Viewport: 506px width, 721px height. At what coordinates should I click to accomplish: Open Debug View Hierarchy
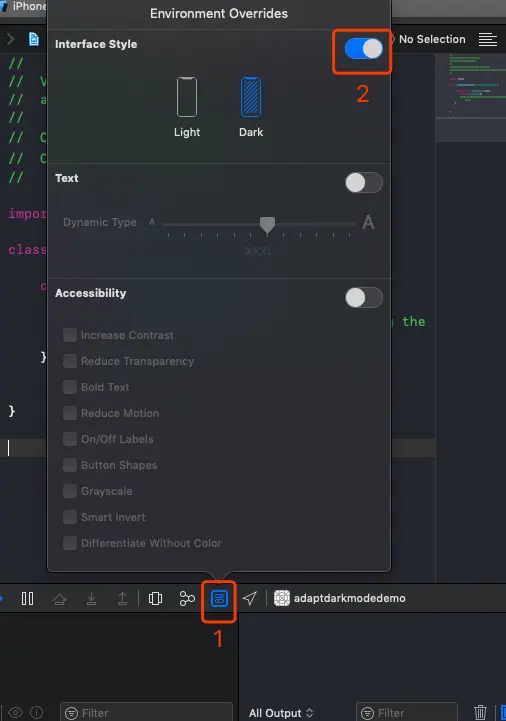pos(155,598)
